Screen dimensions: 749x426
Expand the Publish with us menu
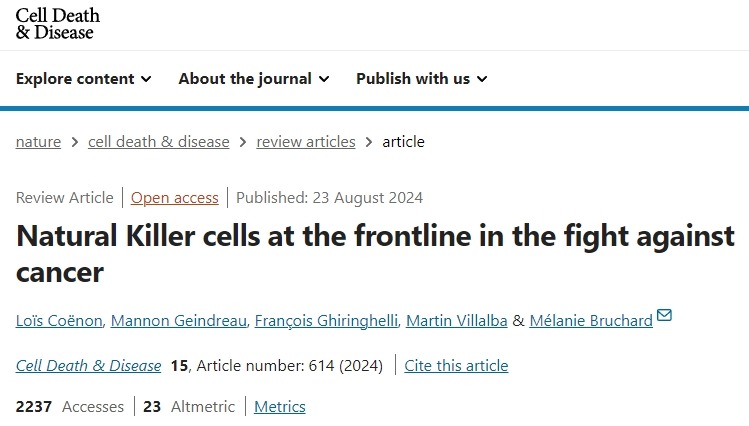(421, 79)
